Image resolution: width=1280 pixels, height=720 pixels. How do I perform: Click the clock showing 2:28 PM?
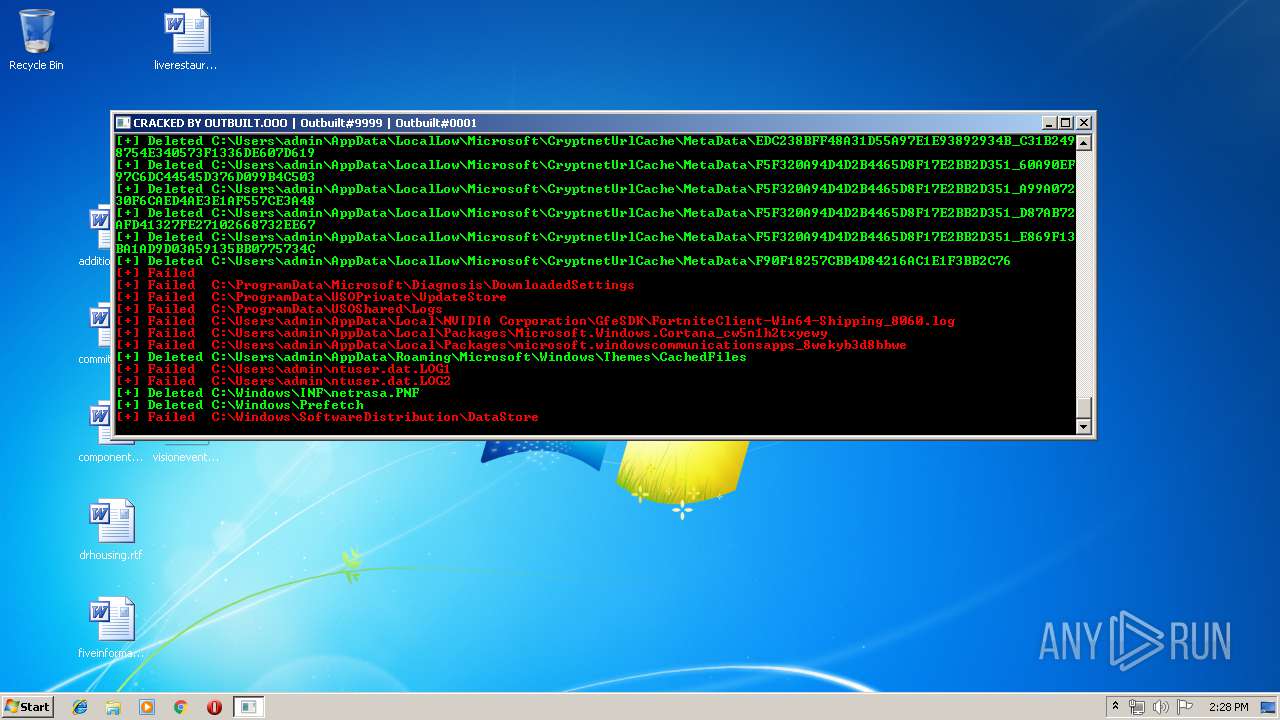pos(1228,707)
